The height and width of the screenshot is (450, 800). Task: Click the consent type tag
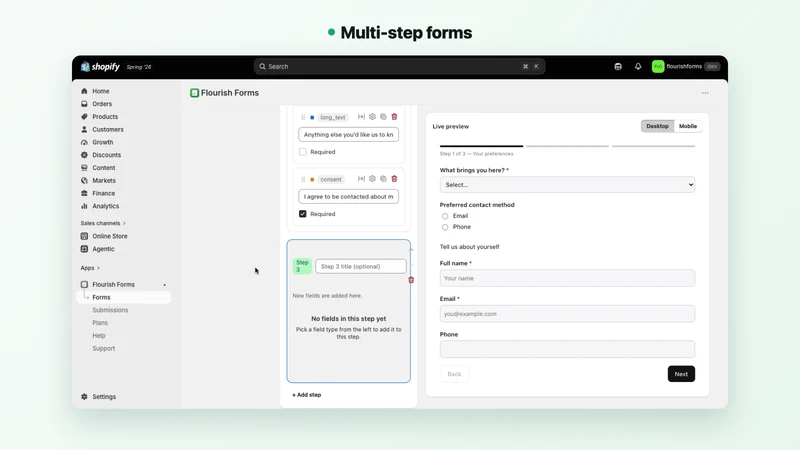coord(331,180)
